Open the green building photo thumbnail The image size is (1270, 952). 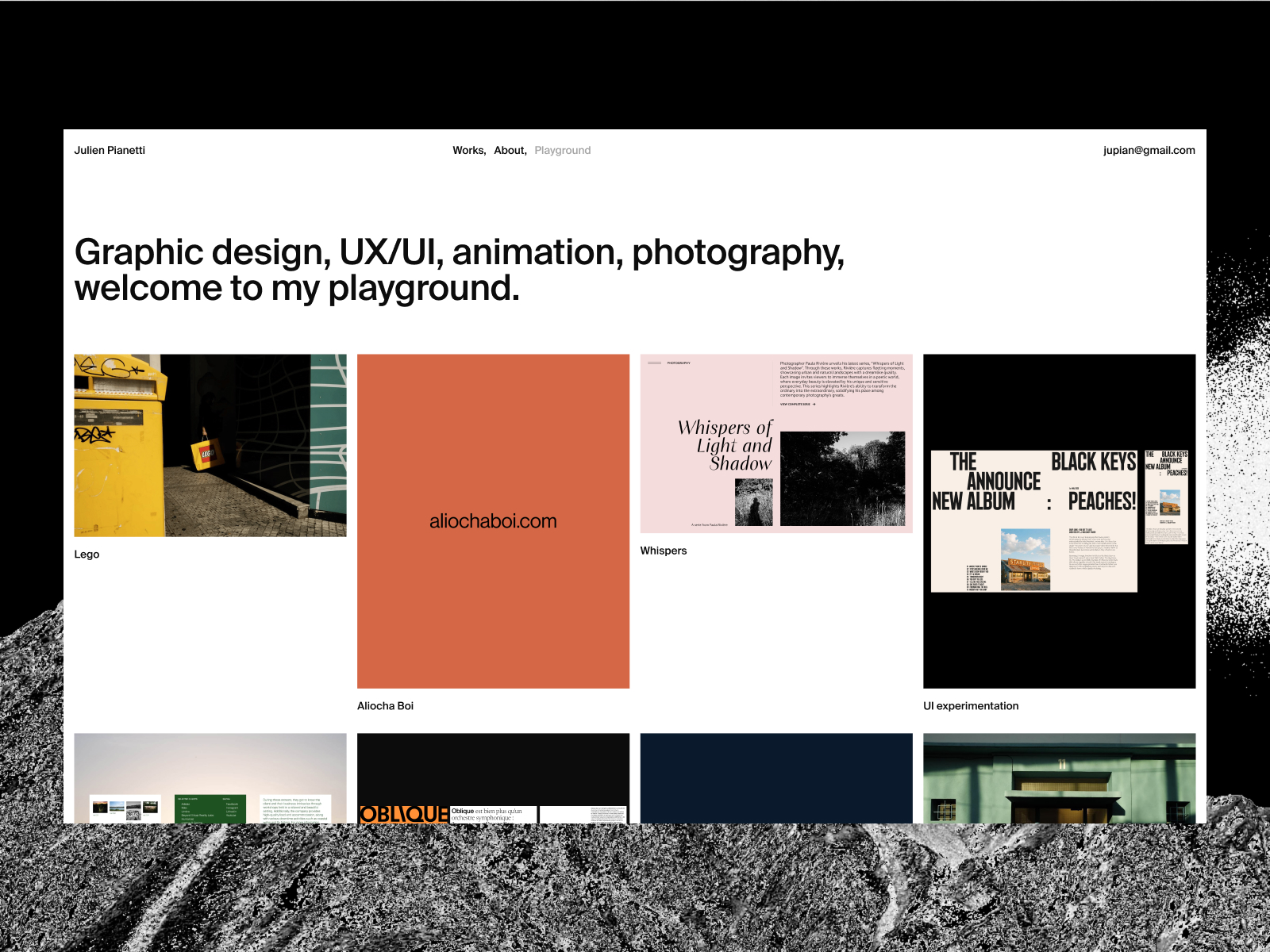(1059, 778)
